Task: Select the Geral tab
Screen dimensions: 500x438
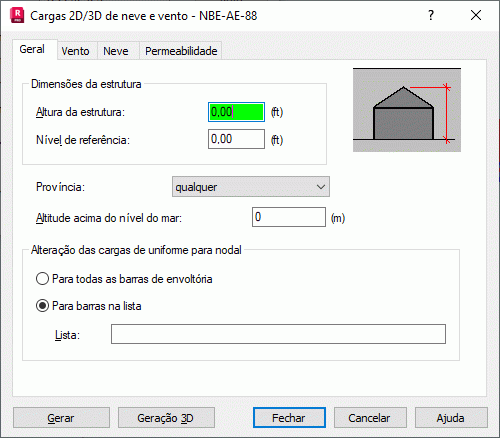Action: 32,49
